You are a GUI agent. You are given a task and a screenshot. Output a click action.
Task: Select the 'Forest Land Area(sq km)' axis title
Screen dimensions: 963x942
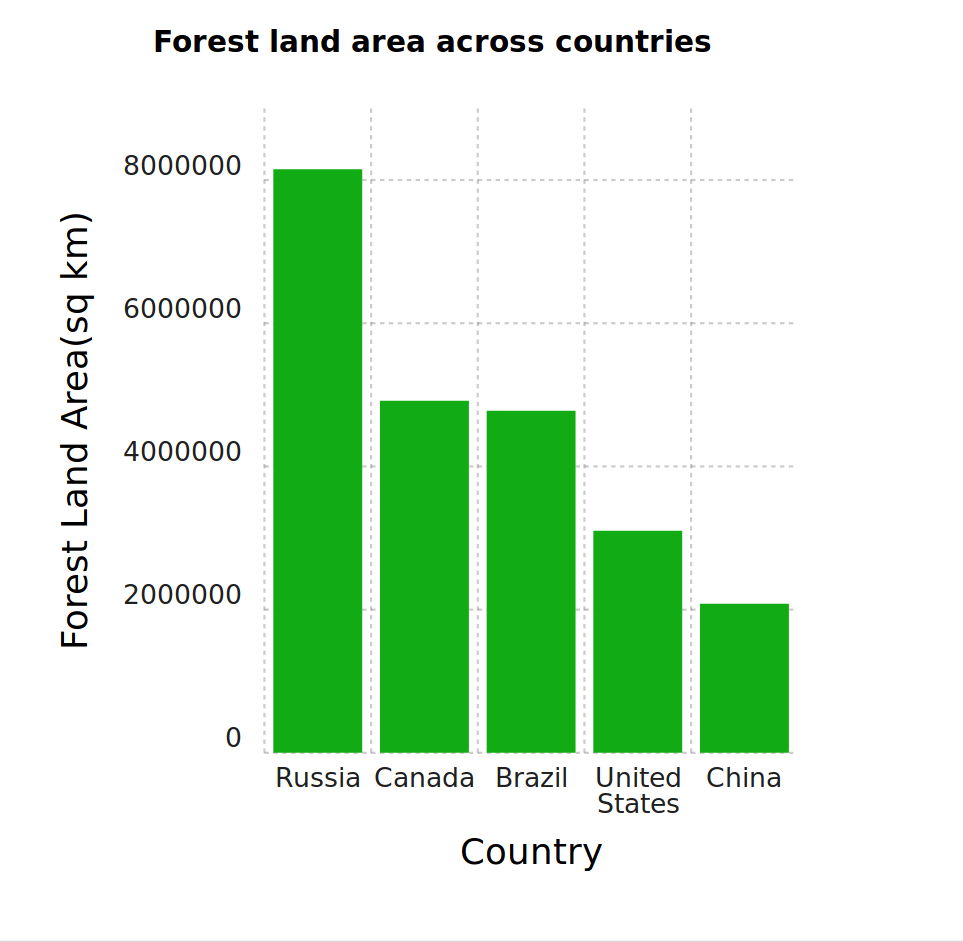pyautogui.click(x=76, y=430)
